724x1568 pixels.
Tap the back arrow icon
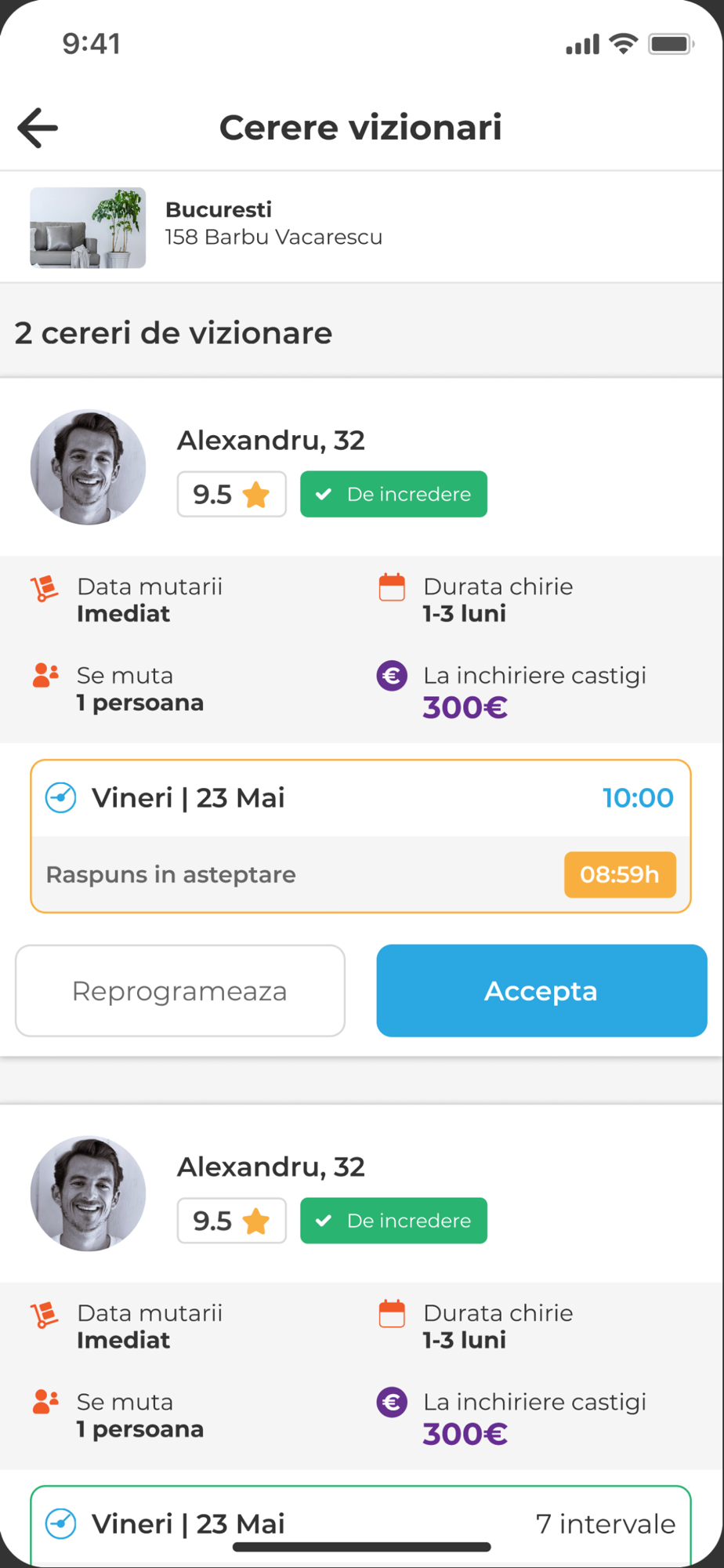38,128
